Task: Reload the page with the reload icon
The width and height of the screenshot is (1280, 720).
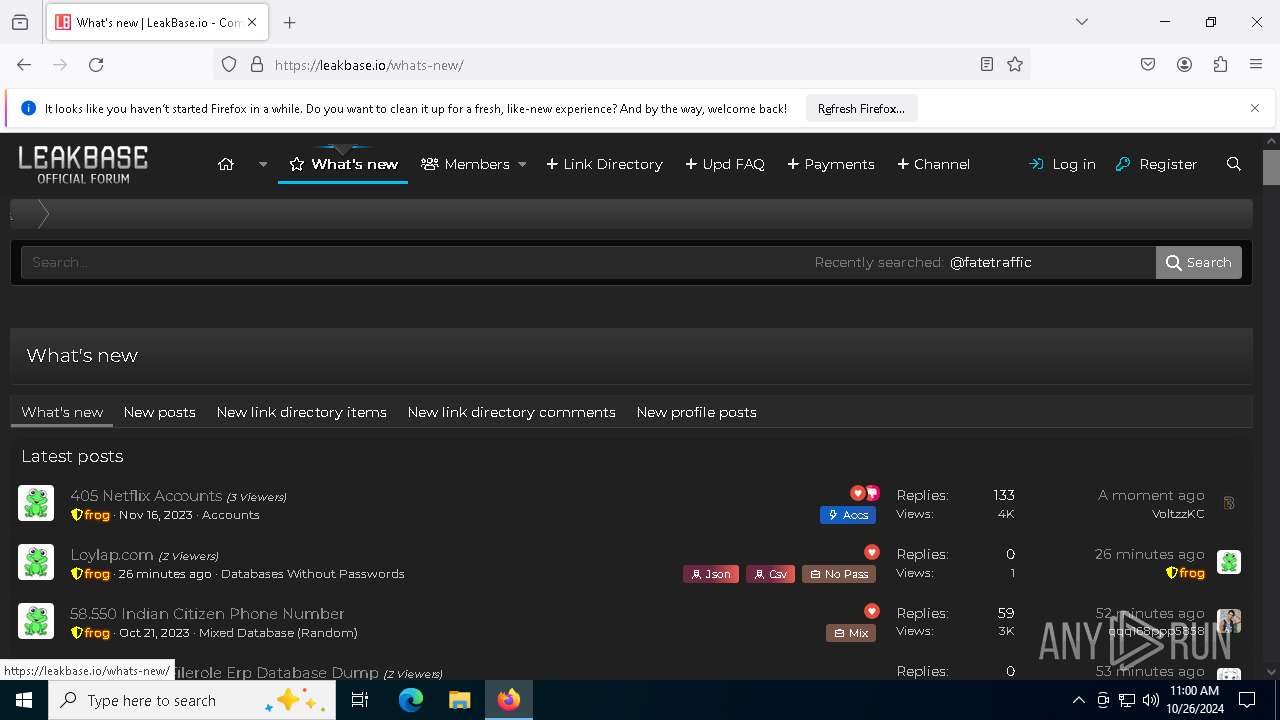Action: pos(96,65)
